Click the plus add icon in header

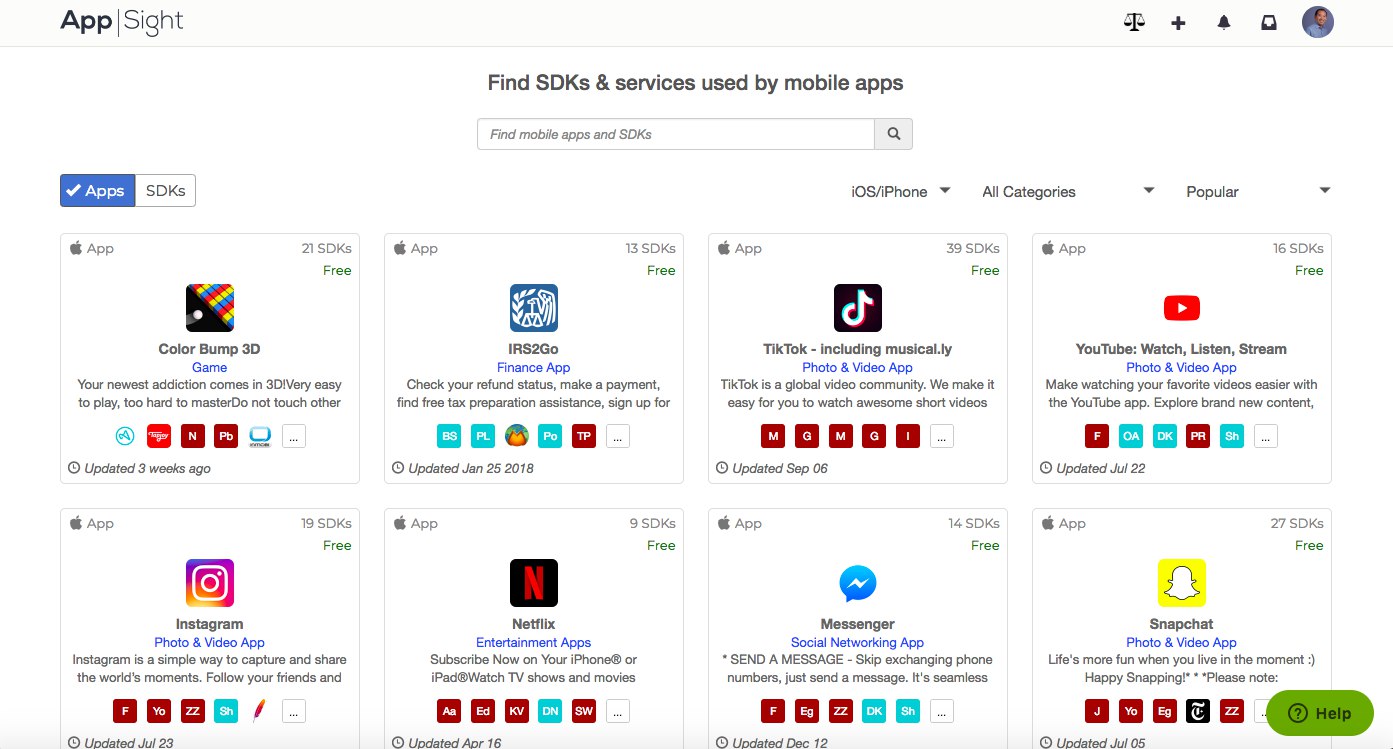[x=1179, y=22]
